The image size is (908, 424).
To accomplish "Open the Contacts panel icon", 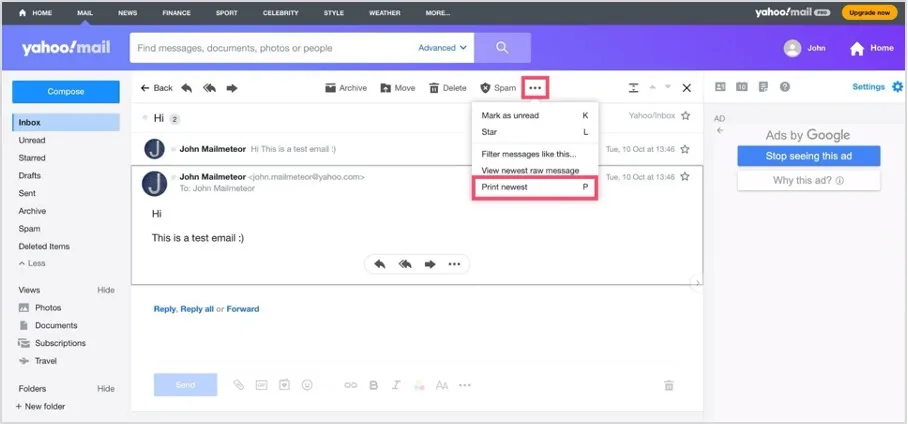I will point(720,87).
